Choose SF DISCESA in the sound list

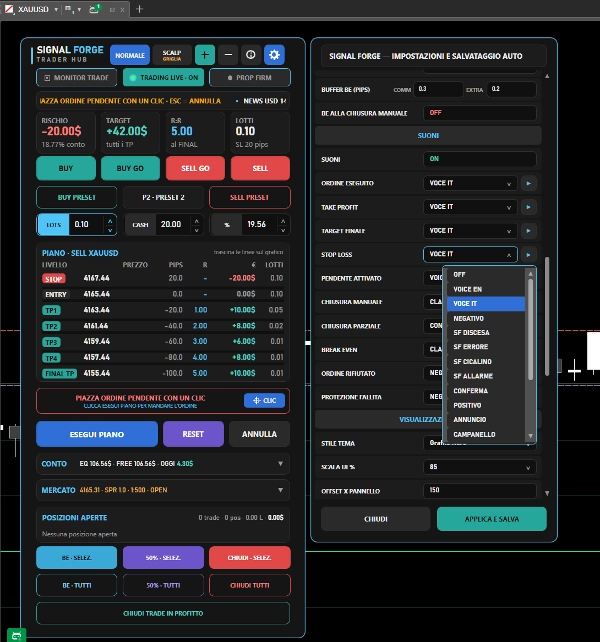(486, 332)
